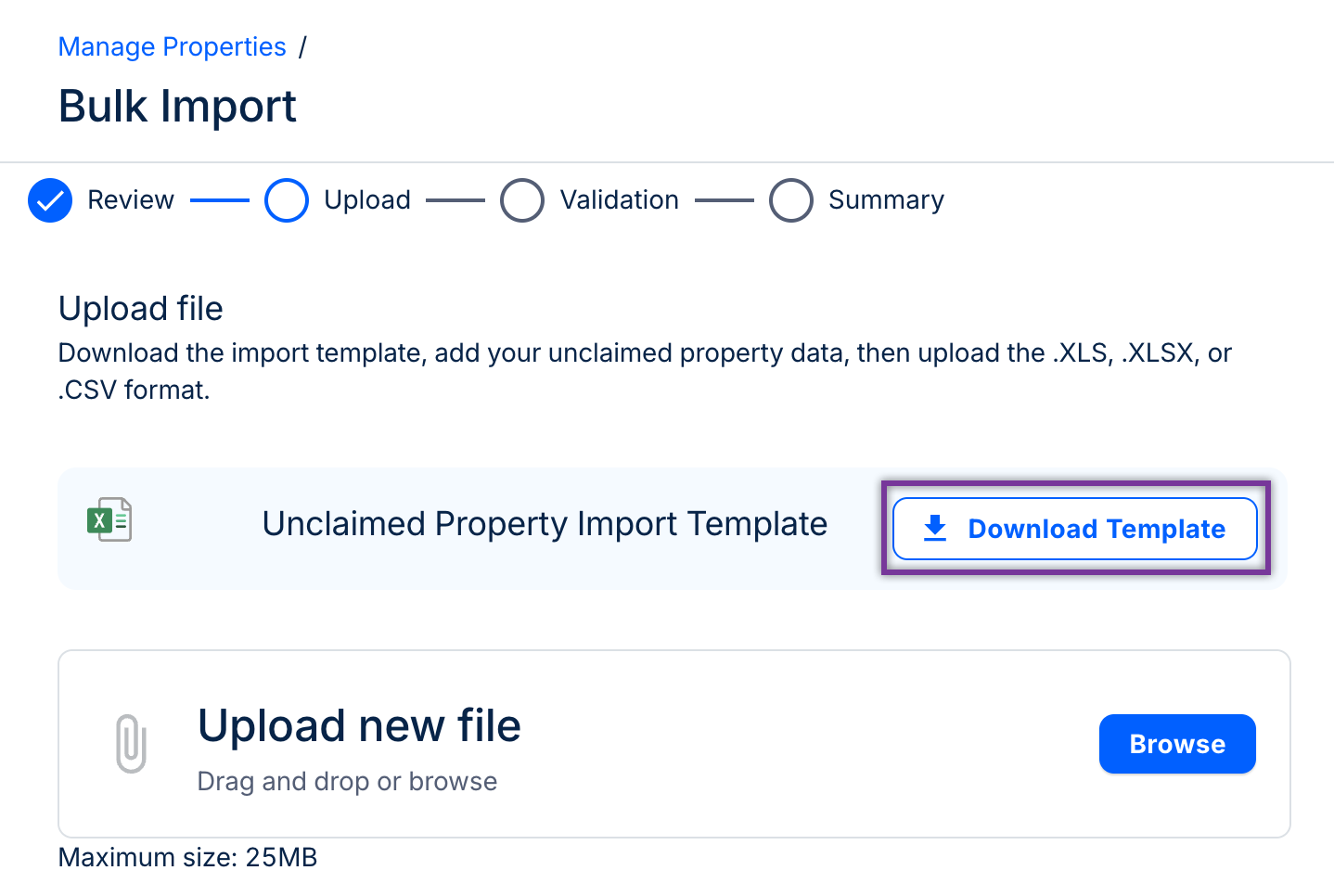The height and width of the screenshot is (896, 1334).
Task: Go to the Review step label
Action: point(131,200)
